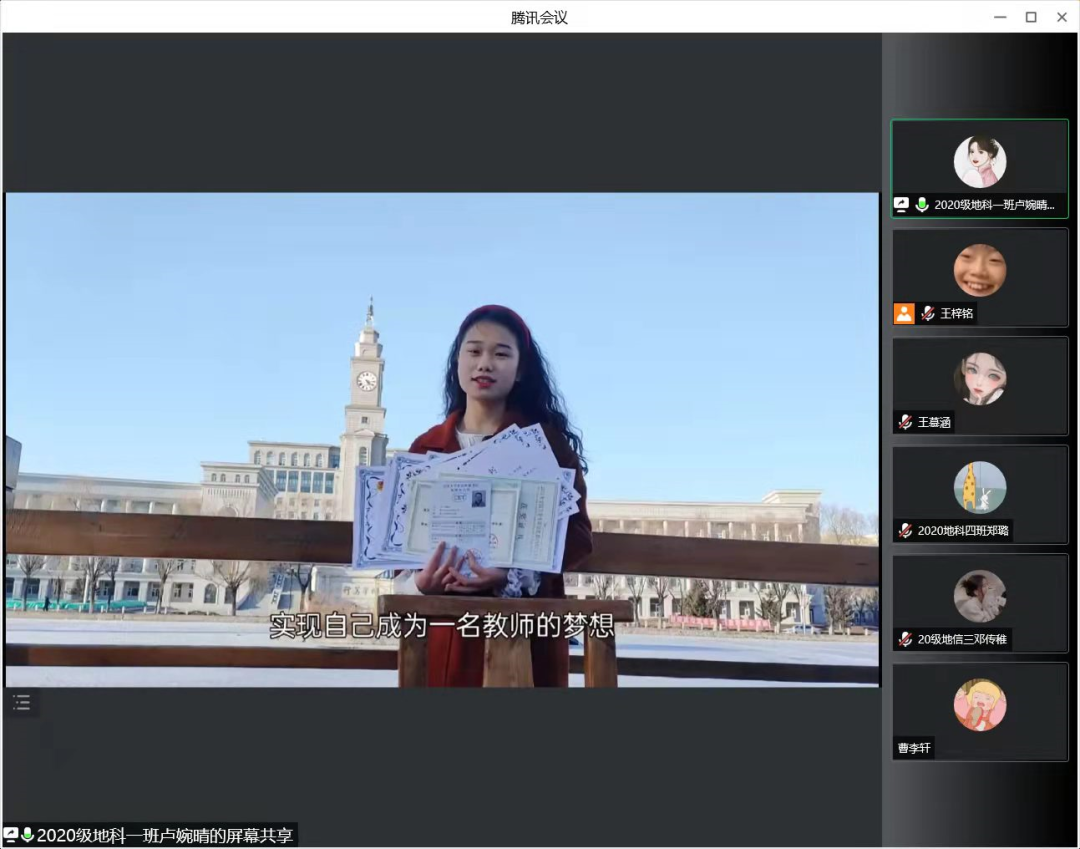Click the orange host icon beside 王梓铭

tap(904, 313)
